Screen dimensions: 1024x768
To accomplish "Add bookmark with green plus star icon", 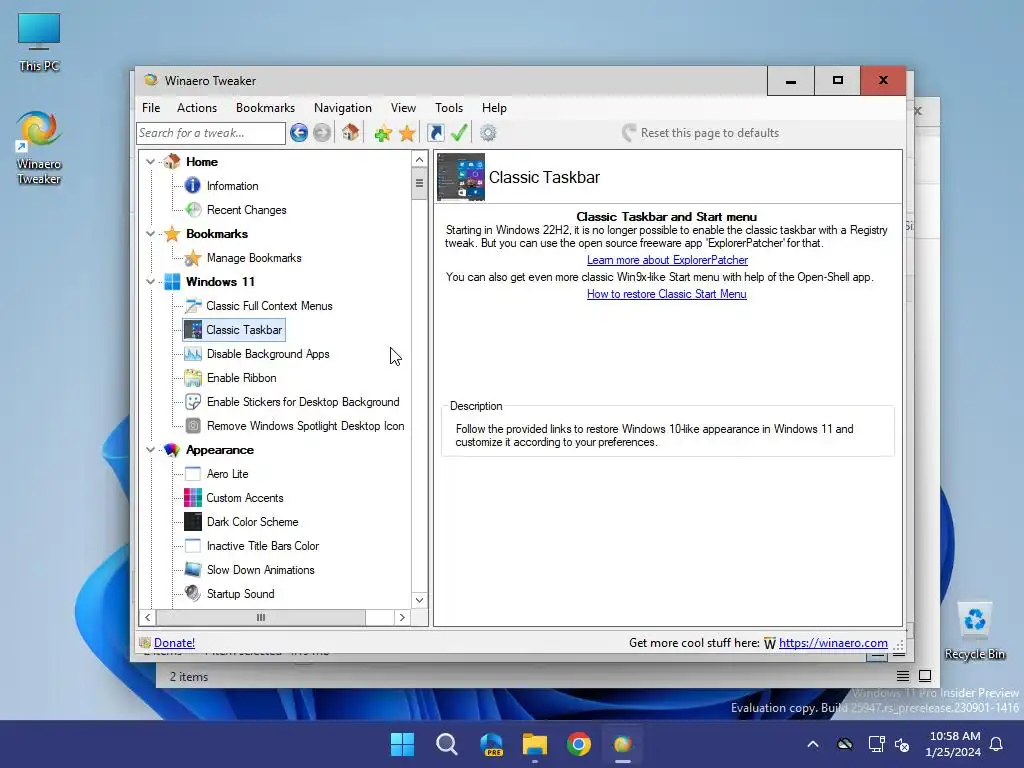I will [383, 133].
